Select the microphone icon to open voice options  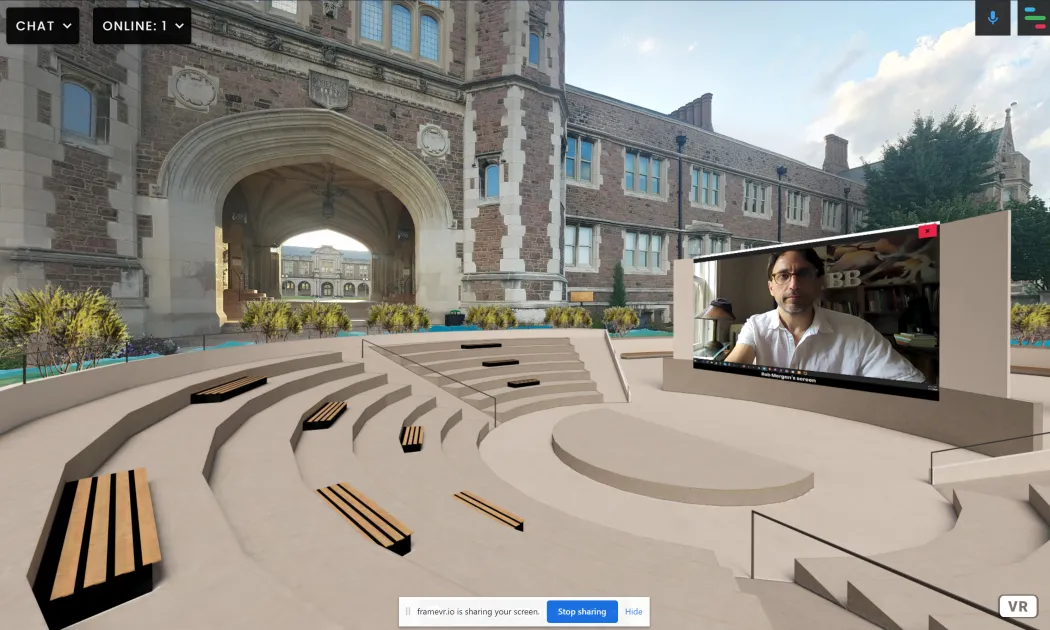992,17
